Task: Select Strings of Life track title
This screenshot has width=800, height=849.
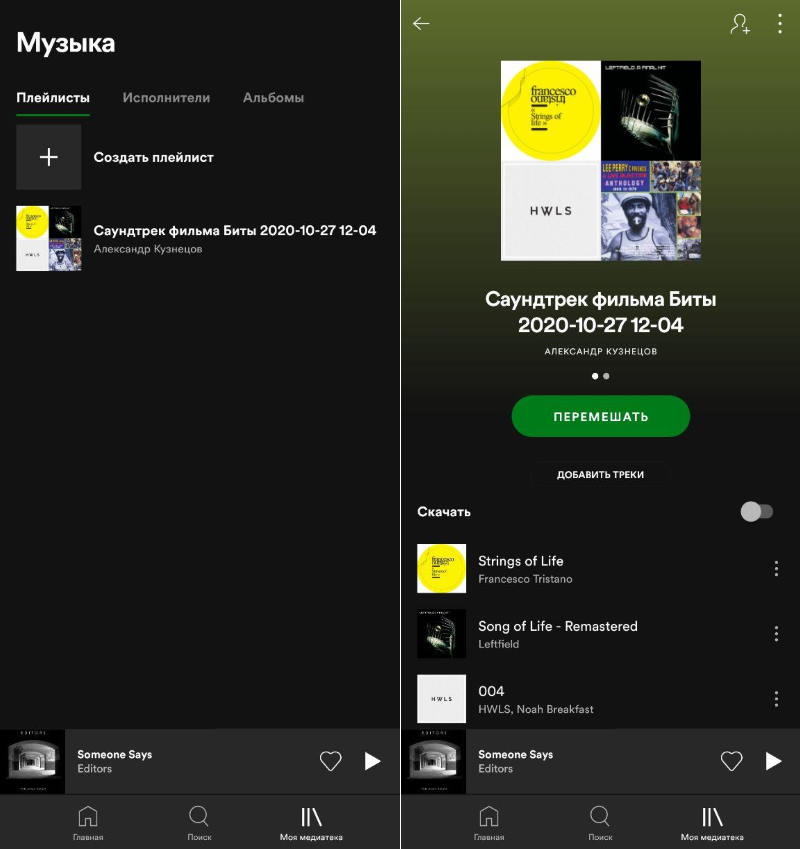Action: coord(521,561)
